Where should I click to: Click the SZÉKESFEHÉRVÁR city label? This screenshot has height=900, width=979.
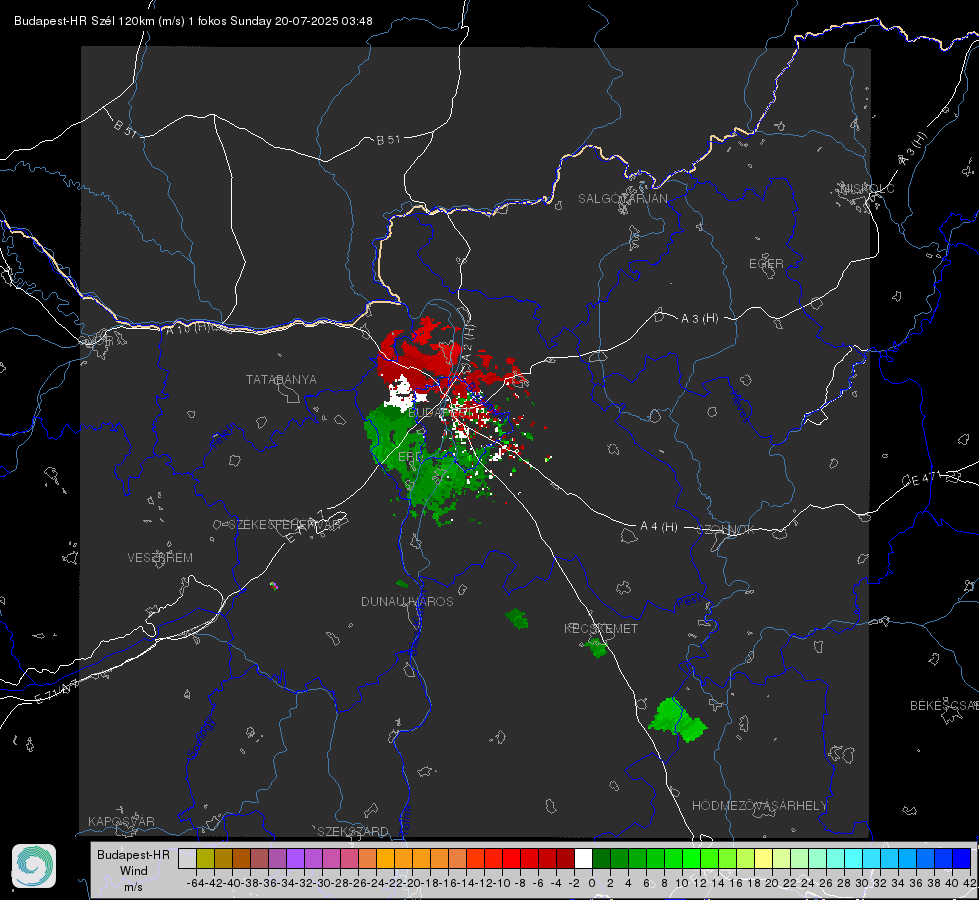[284, 525]
